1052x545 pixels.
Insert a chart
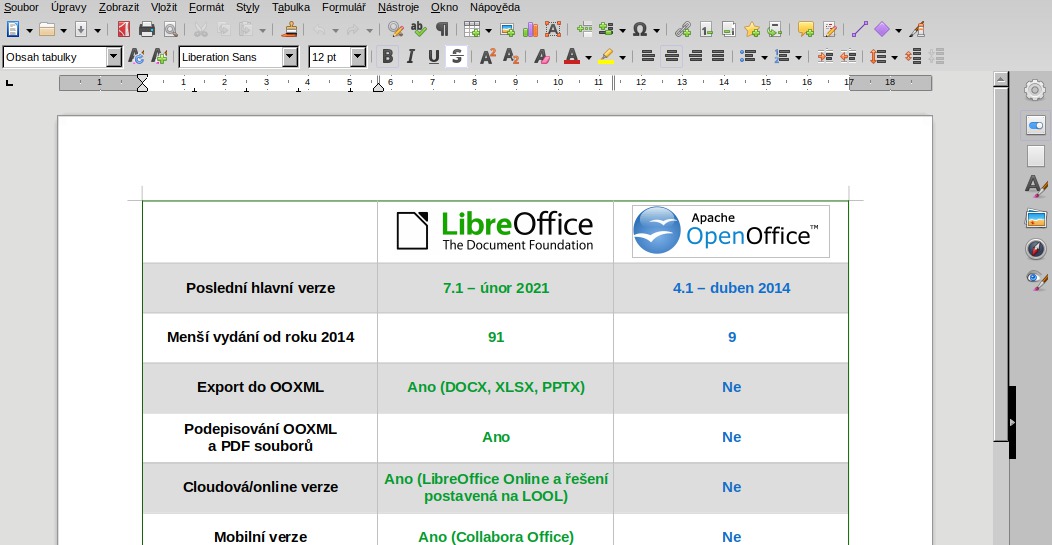click(x=531, y=30)
